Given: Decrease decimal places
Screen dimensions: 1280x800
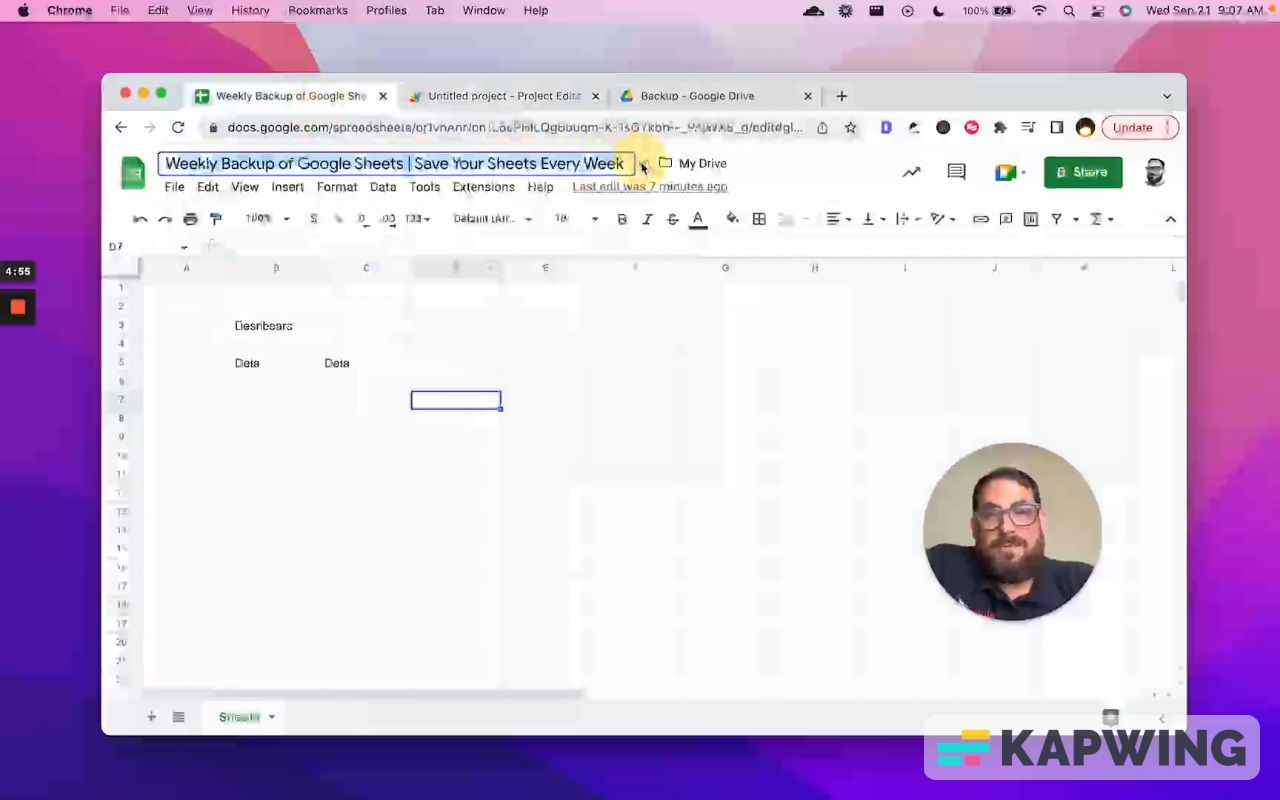Looking at the screenshot, I should (362, 219).
